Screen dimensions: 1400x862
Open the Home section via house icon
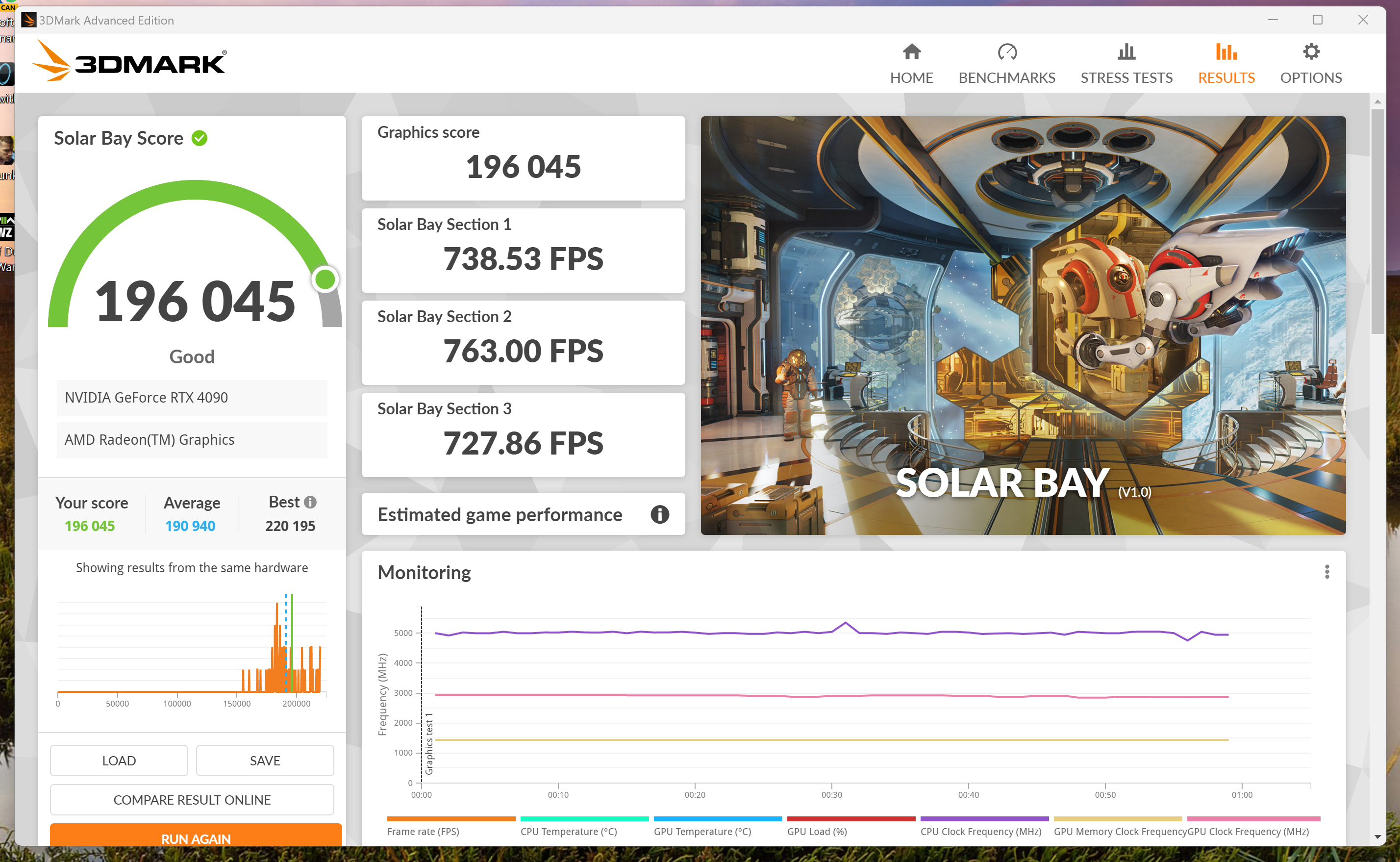click(x=912, y=52)
